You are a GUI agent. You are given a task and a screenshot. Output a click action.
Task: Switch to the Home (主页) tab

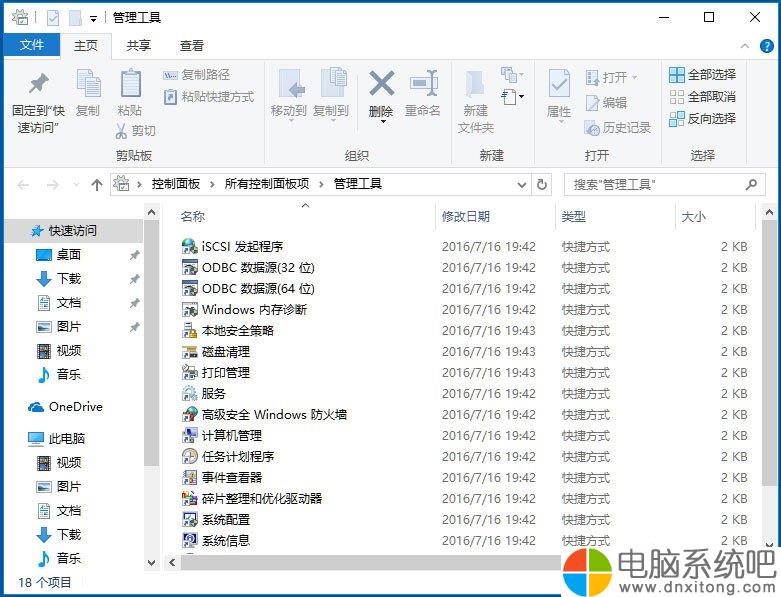(x=86, y=45)
